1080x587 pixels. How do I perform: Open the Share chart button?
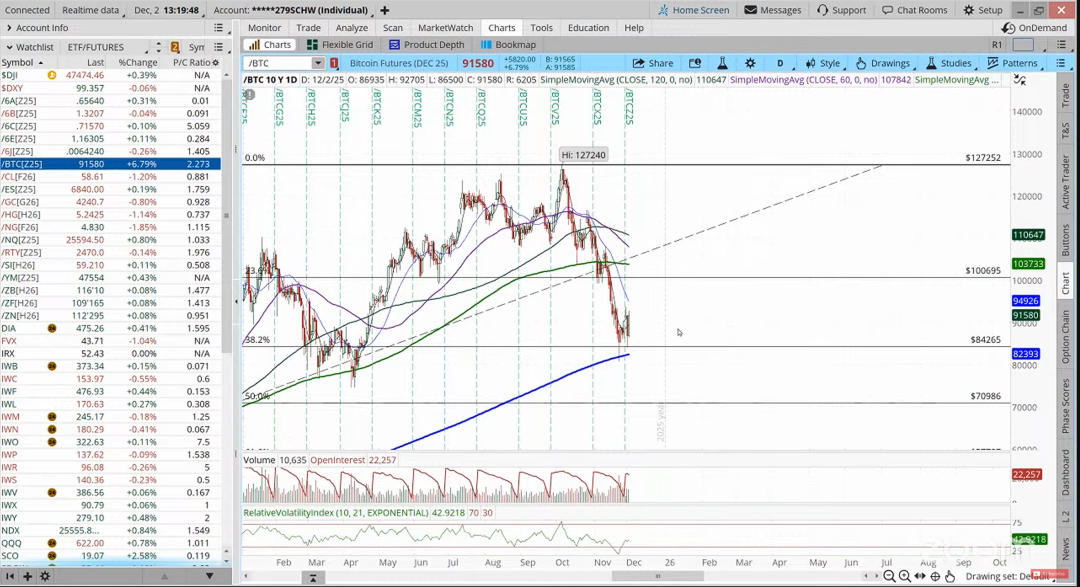pyautogui.click(x=652, y=63)
